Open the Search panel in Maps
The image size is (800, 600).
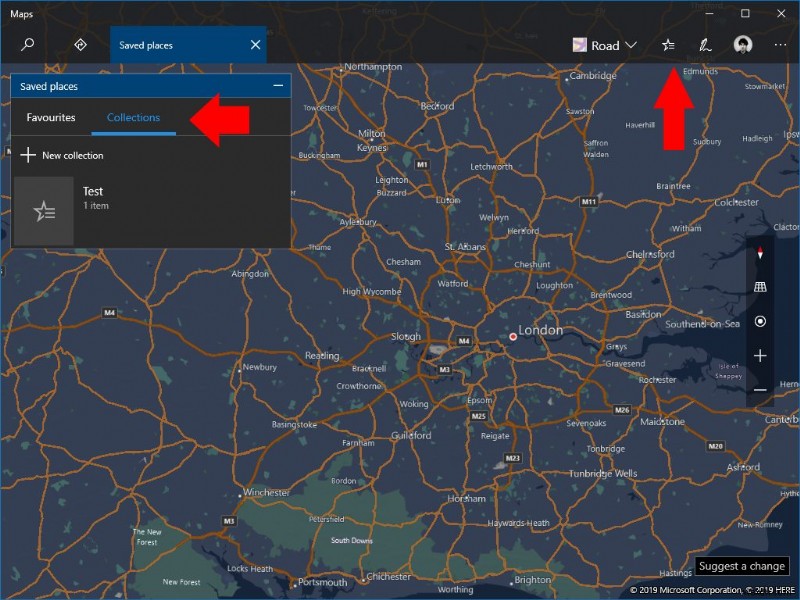(26, 45)
